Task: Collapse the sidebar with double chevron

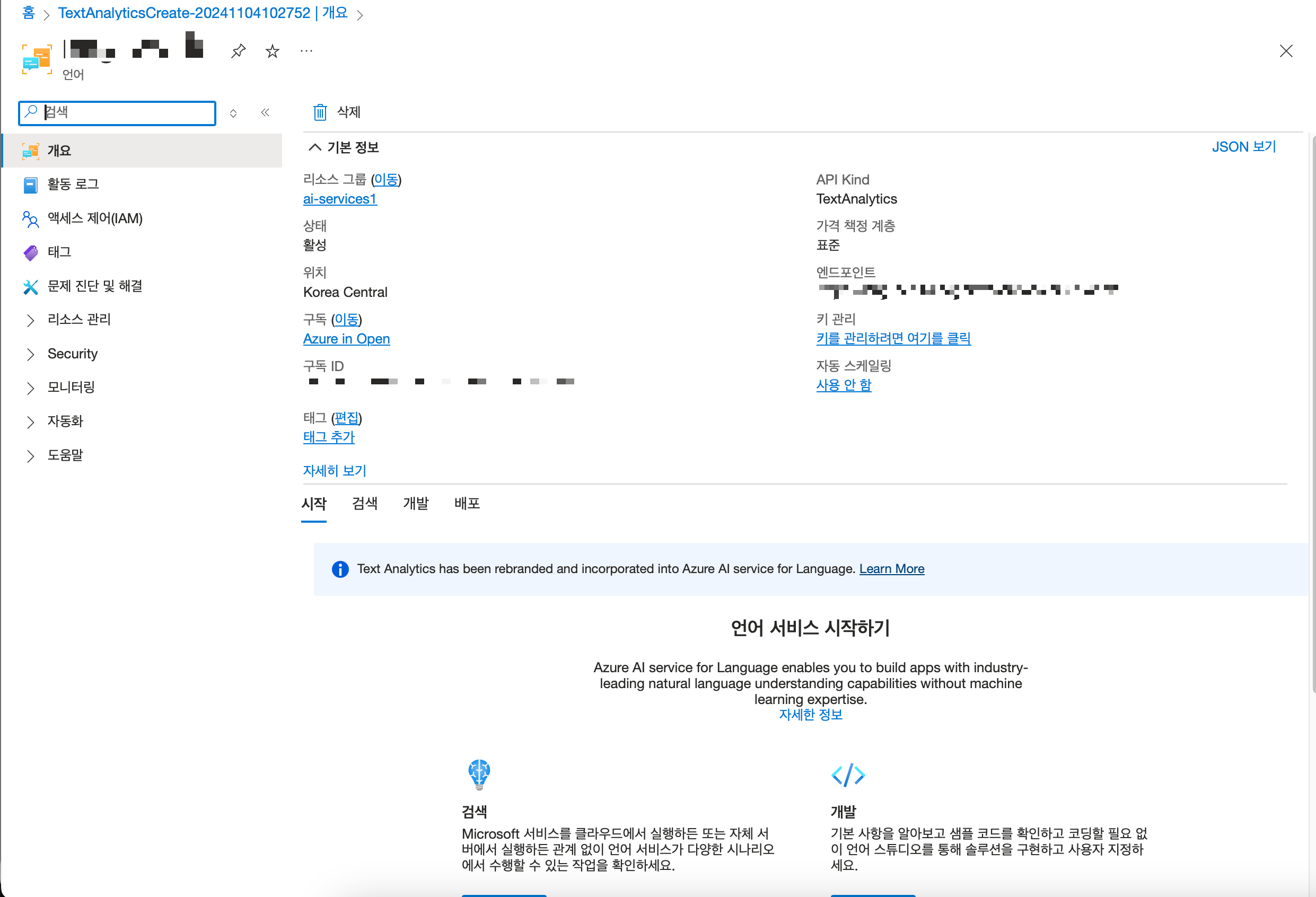Action: click(x=265, y=112)
